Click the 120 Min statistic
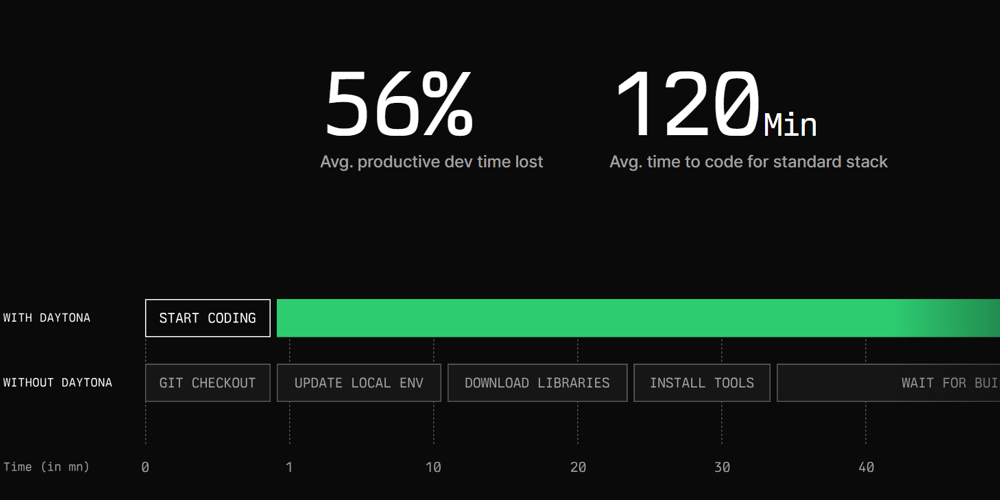1000x500 pixels. pos(714,106)
